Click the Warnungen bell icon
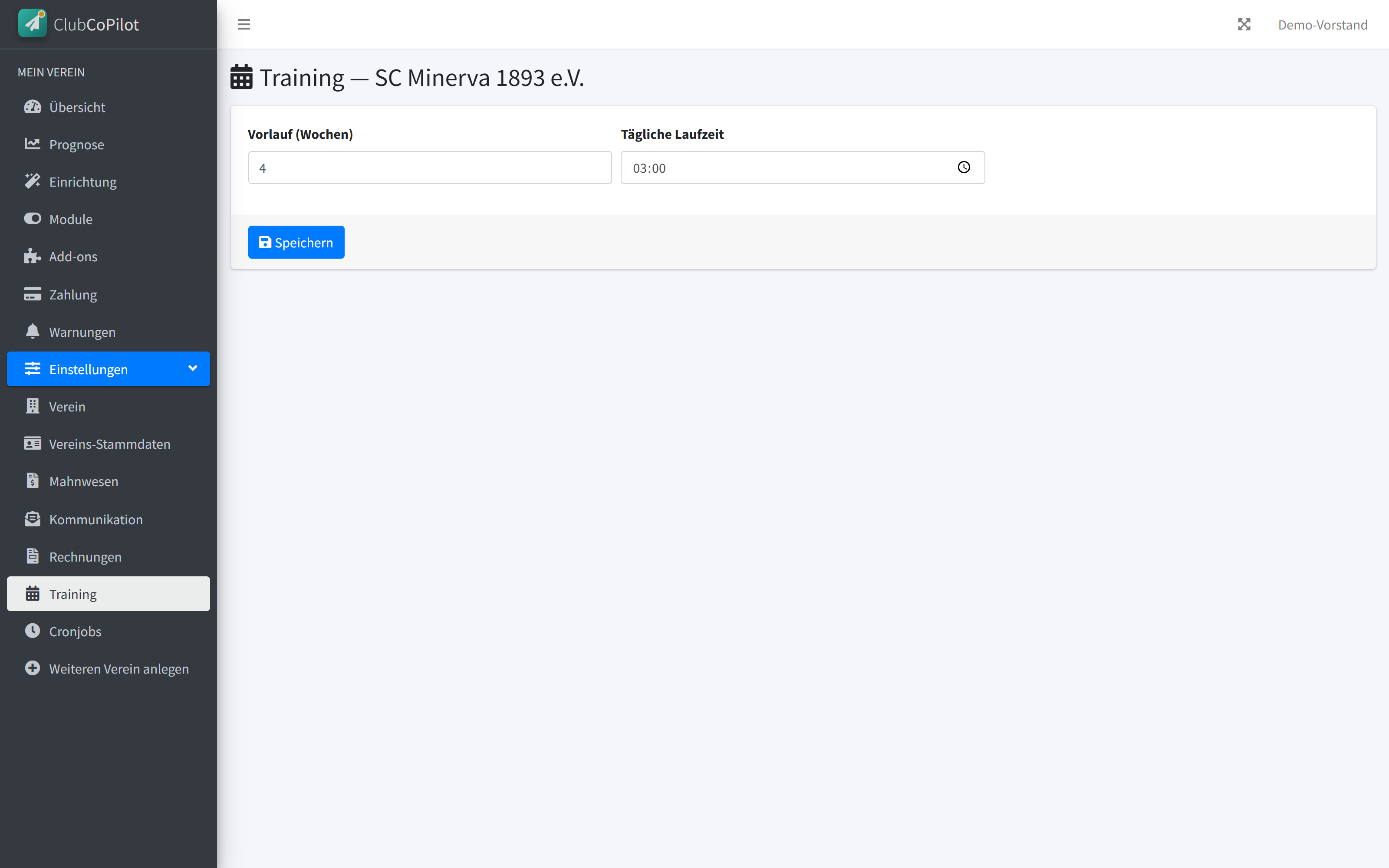The height and width of the screenshot is (868, 1389). tap(33, 331)
